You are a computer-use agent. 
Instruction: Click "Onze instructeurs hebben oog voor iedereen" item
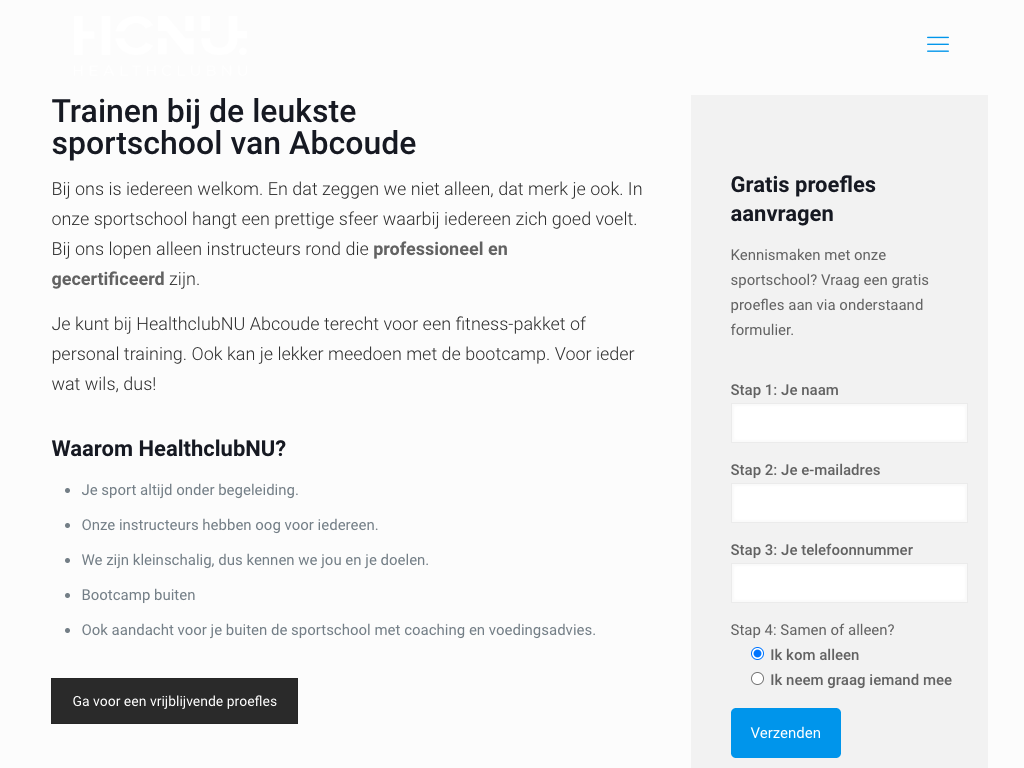pos(230,525)
